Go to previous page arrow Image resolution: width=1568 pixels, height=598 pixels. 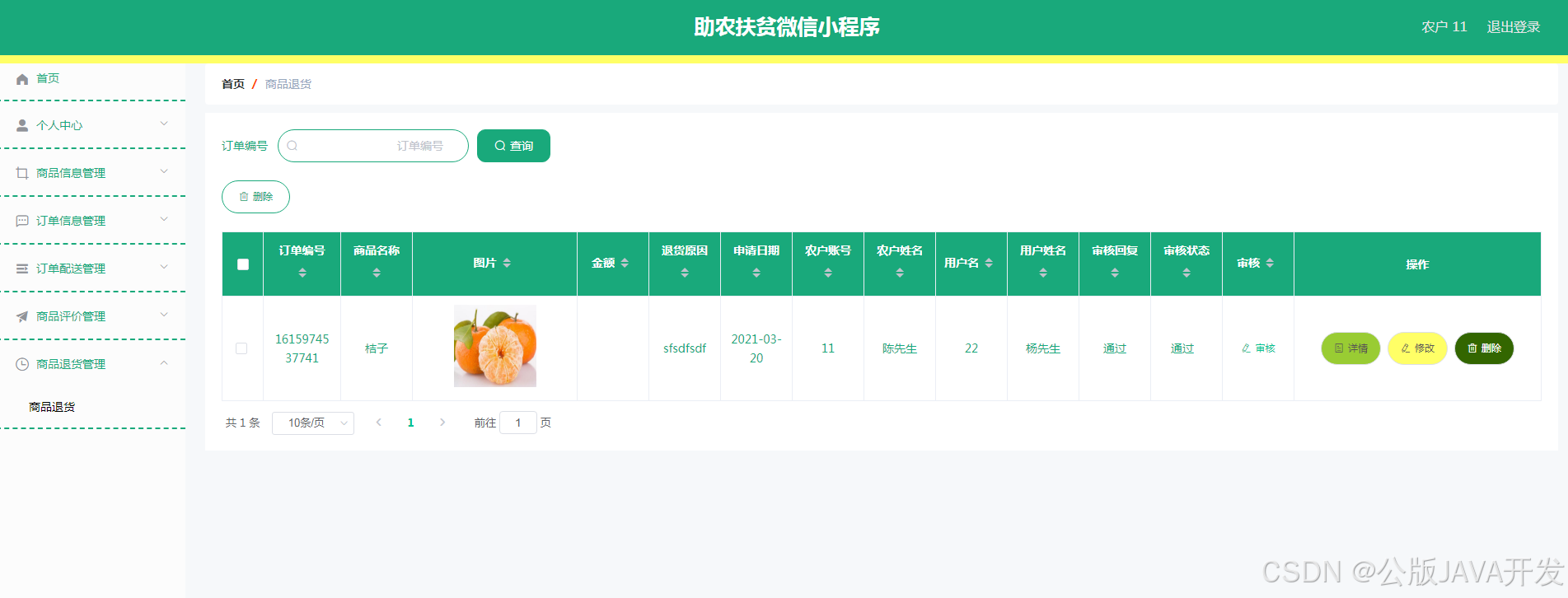(x=379, y=423)
